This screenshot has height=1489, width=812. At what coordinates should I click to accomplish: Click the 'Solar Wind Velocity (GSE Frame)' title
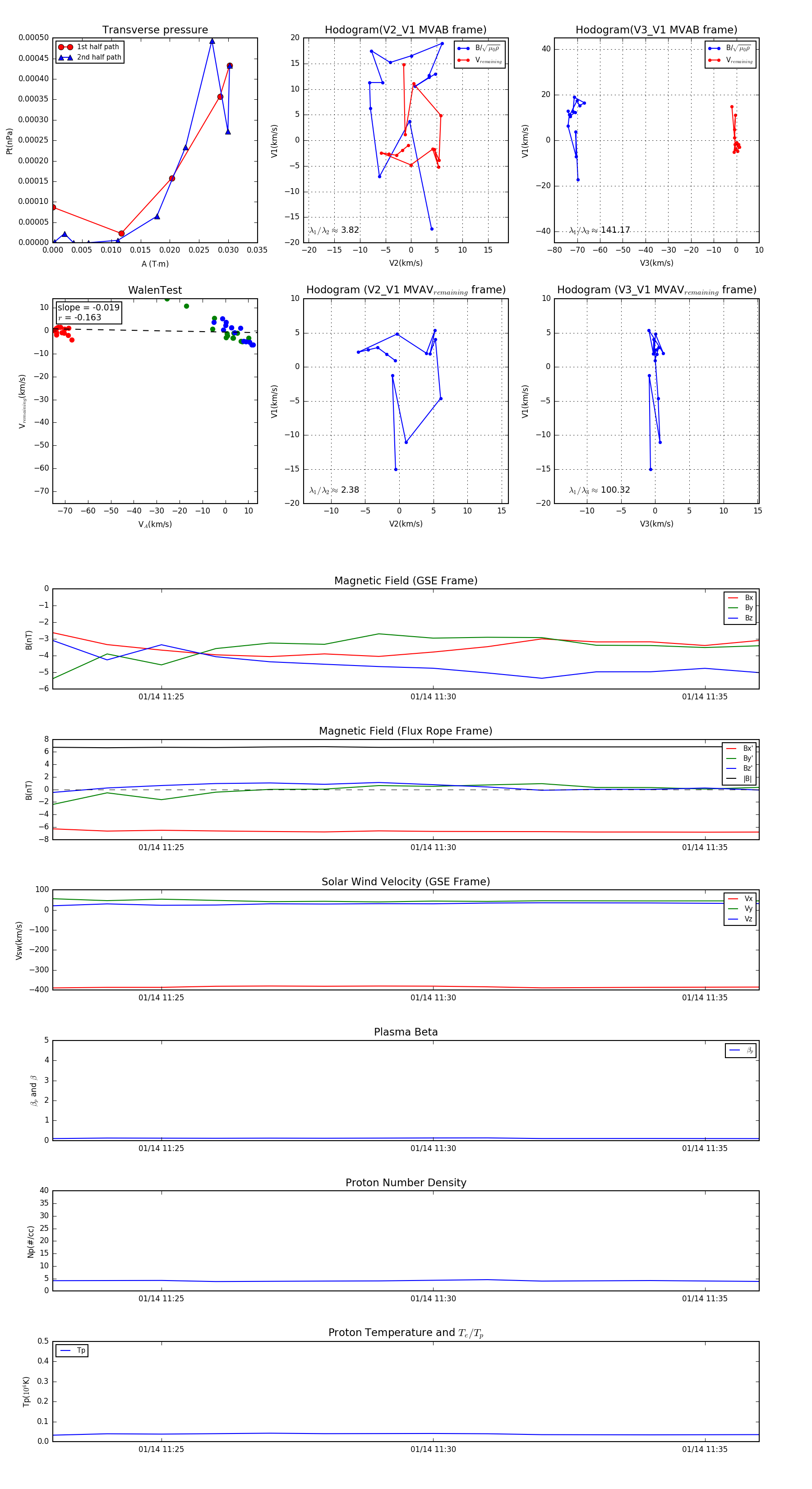[406, 882]
